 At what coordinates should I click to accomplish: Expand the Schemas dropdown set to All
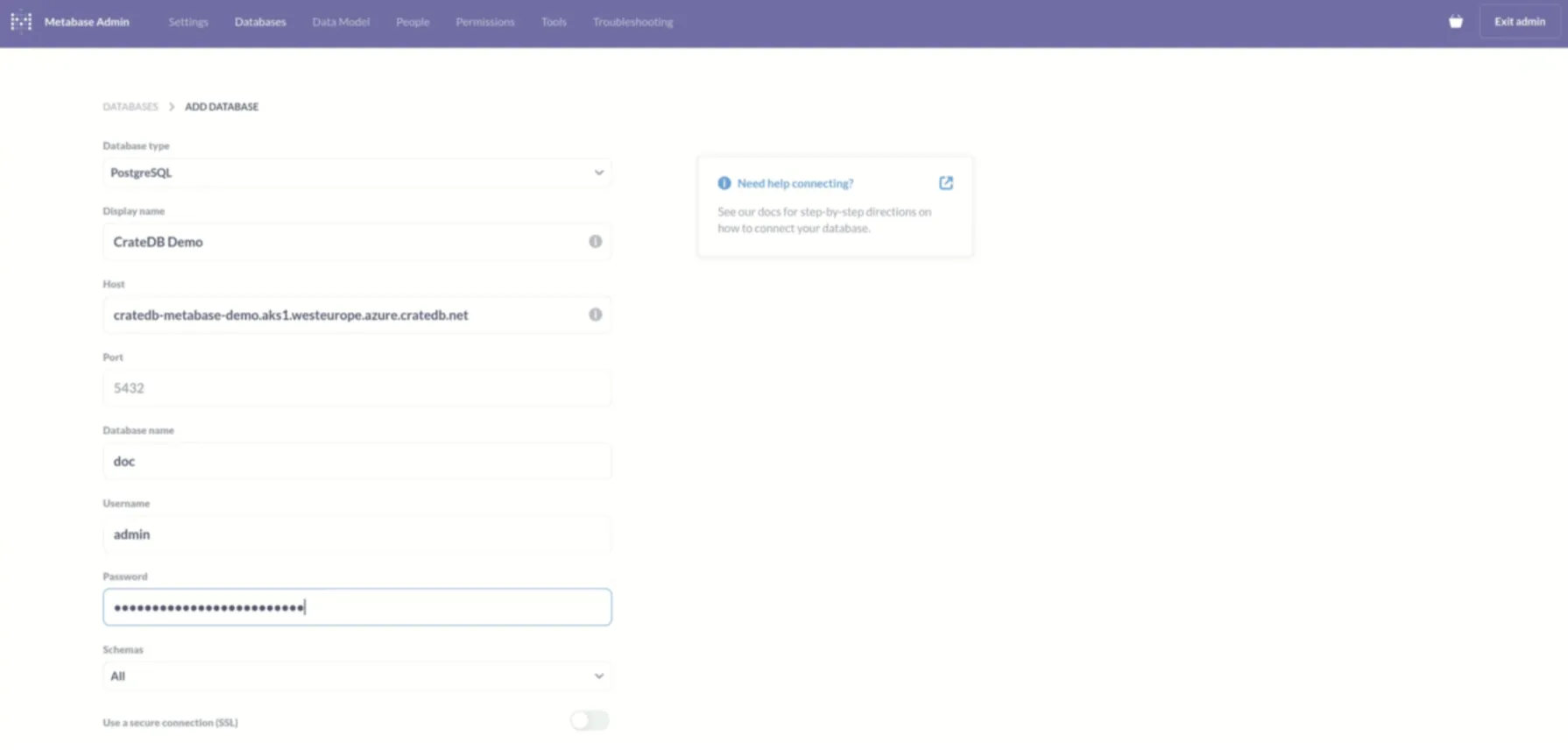pos(357,676)
